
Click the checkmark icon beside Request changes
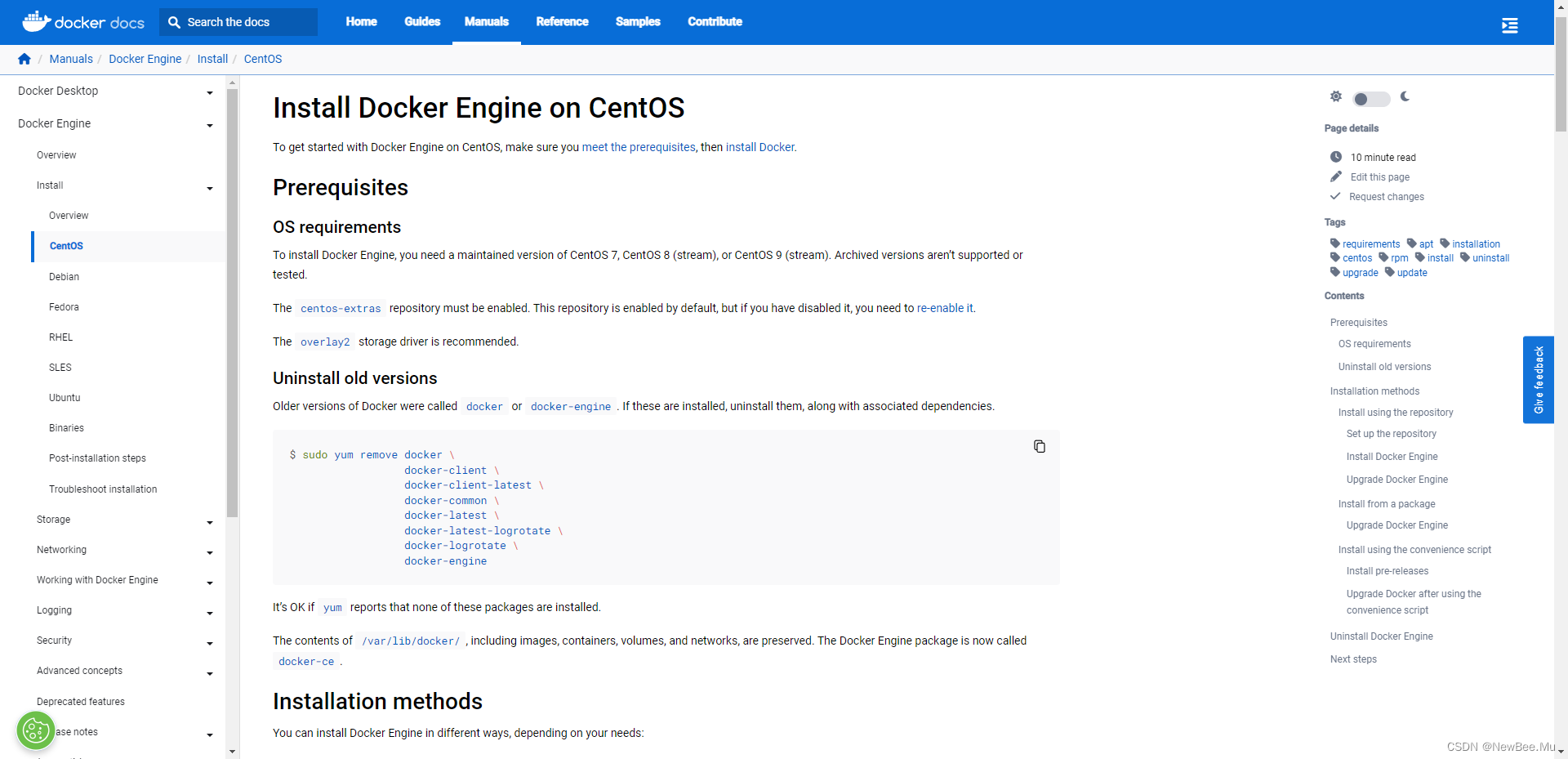tap(1335, 196)
